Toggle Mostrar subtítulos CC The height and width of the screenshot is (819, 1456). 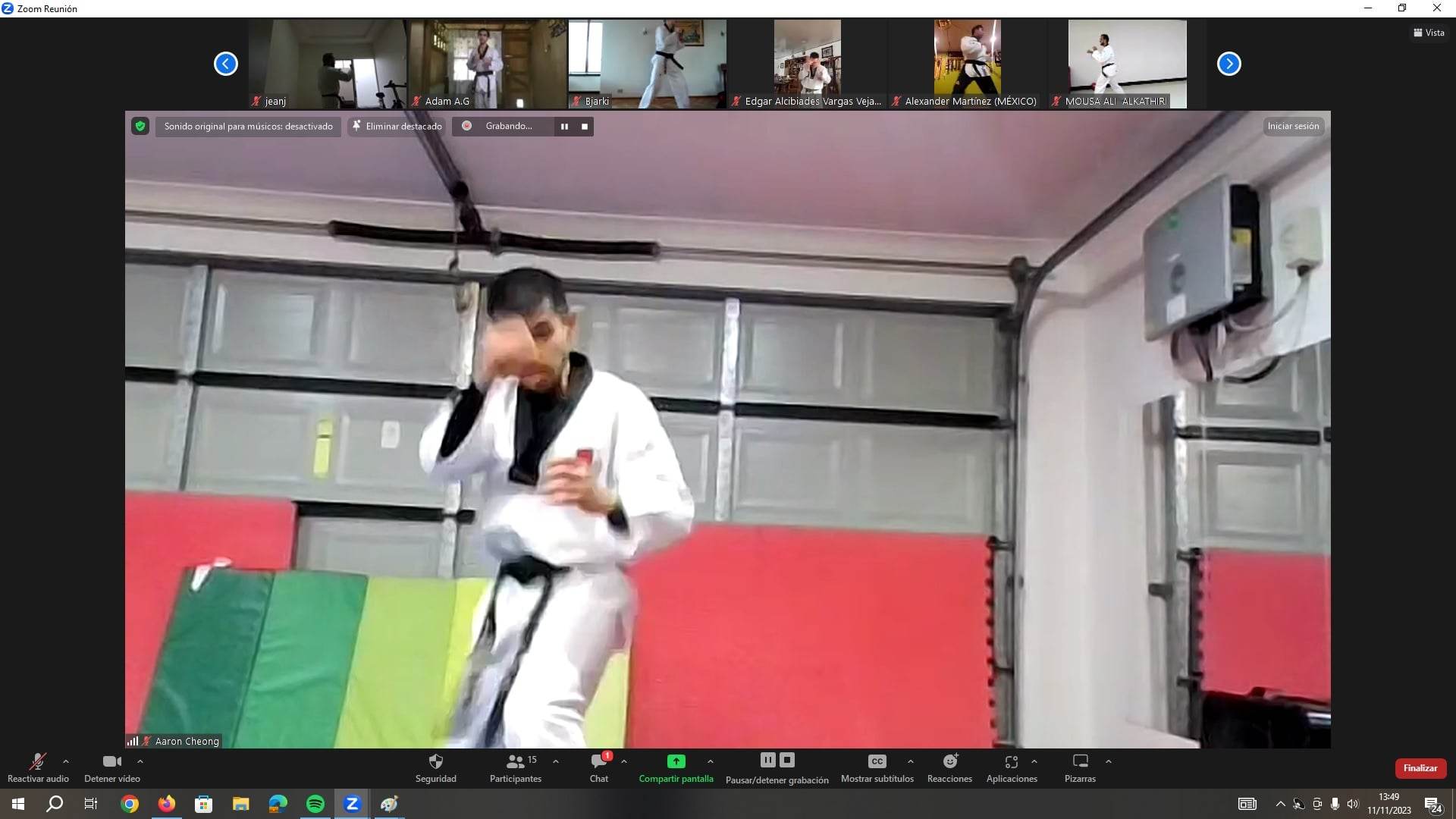[877, 767]
